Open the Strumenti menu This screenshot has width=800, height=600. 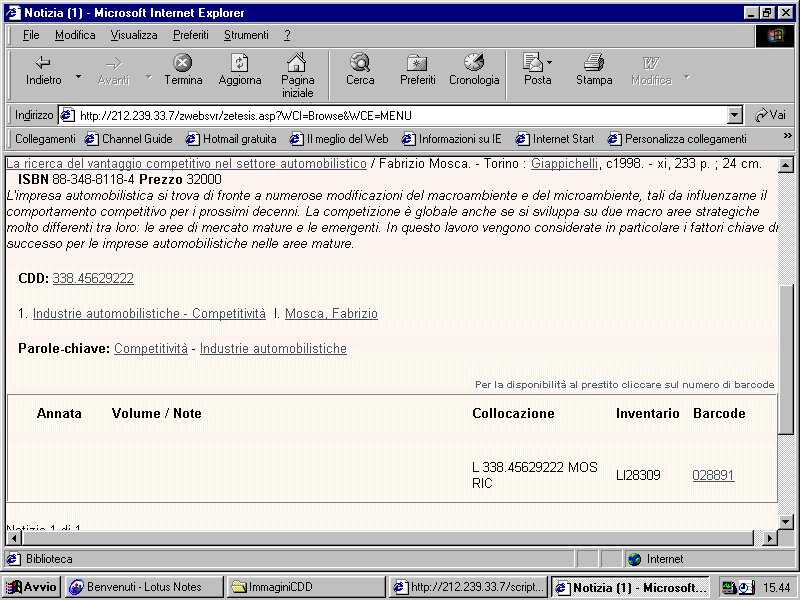(x=246, y=35)
